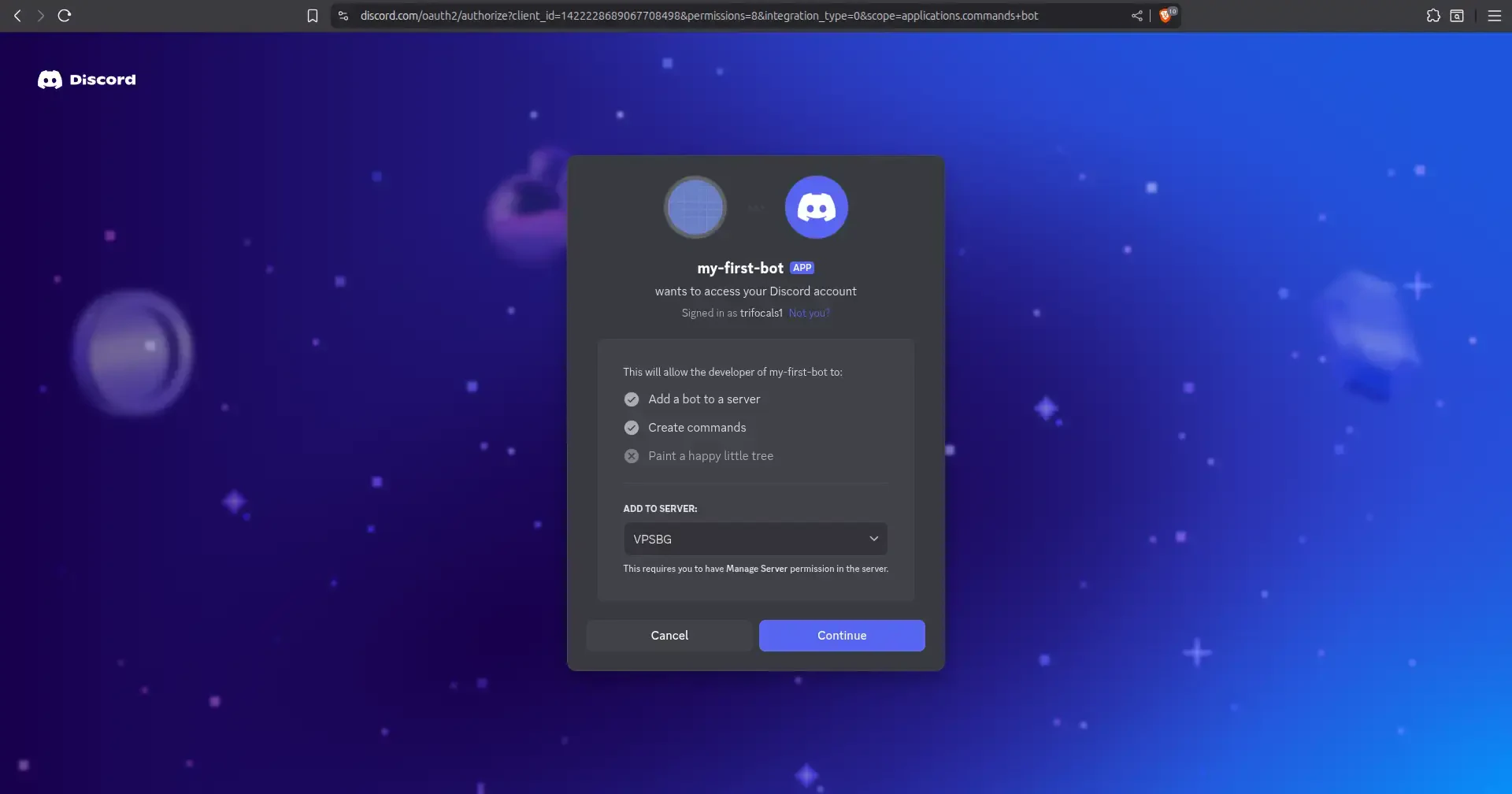The height and width of the screenshot is (794, 1512).
Task: Click the chevron arrow in server selector
Action: (x=873, y=539)
